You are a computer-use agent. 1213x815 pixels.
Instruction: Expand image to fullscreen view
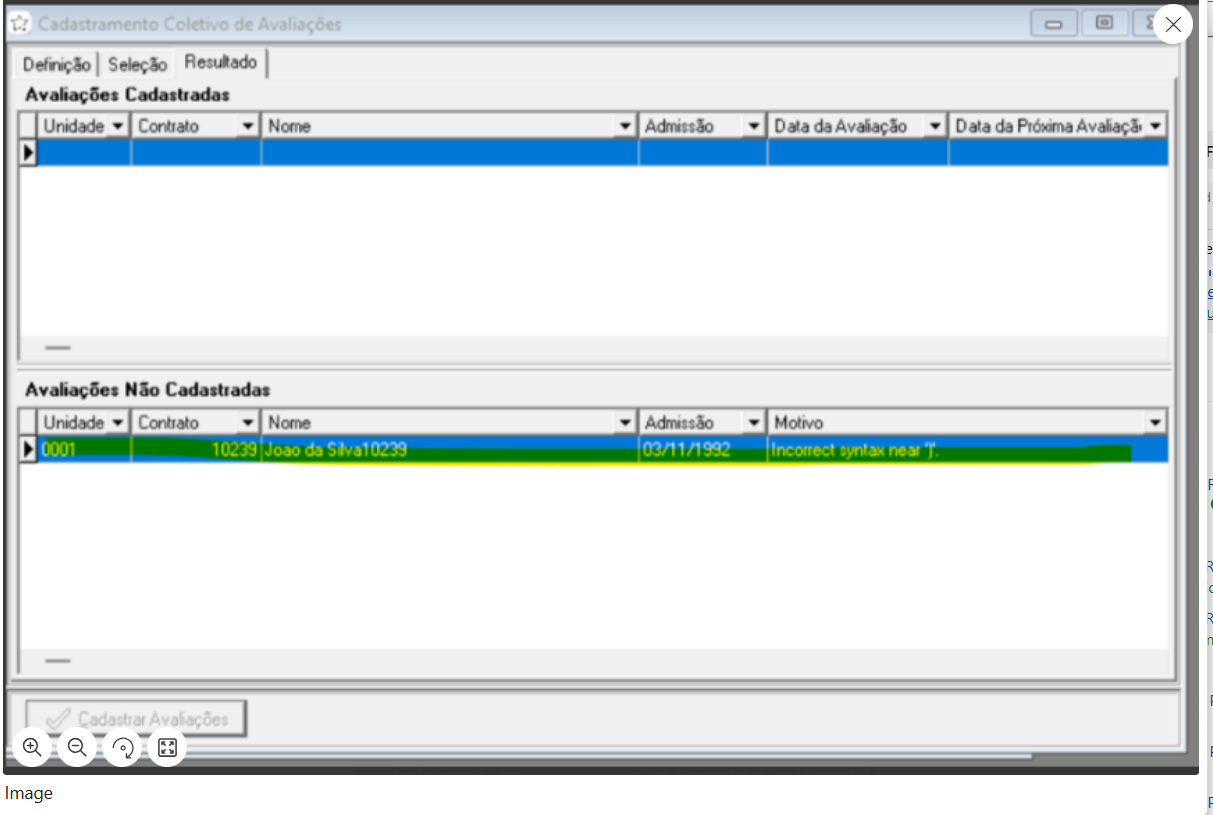click(x=167, y=747)
